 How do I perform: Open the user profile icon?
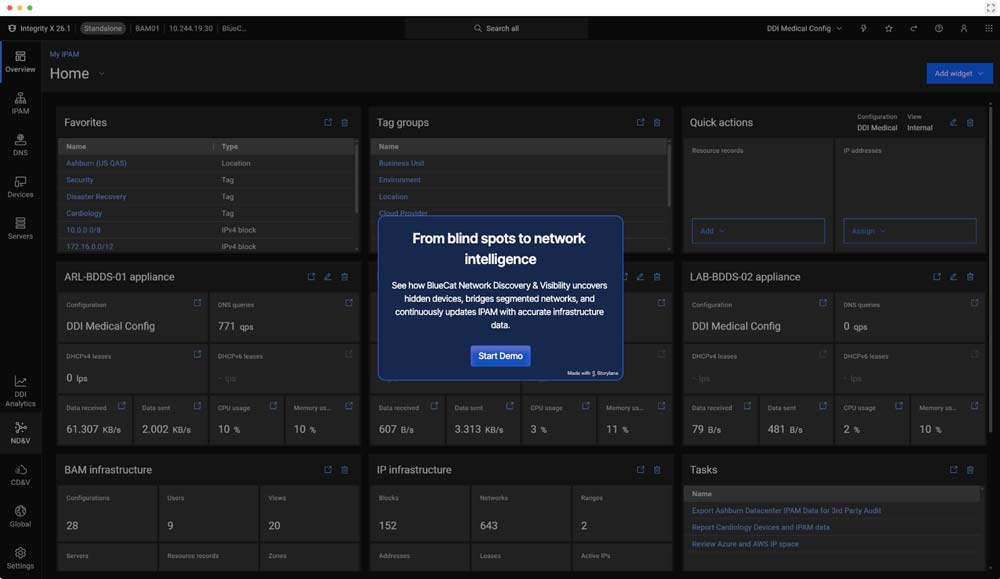(964, 29)
